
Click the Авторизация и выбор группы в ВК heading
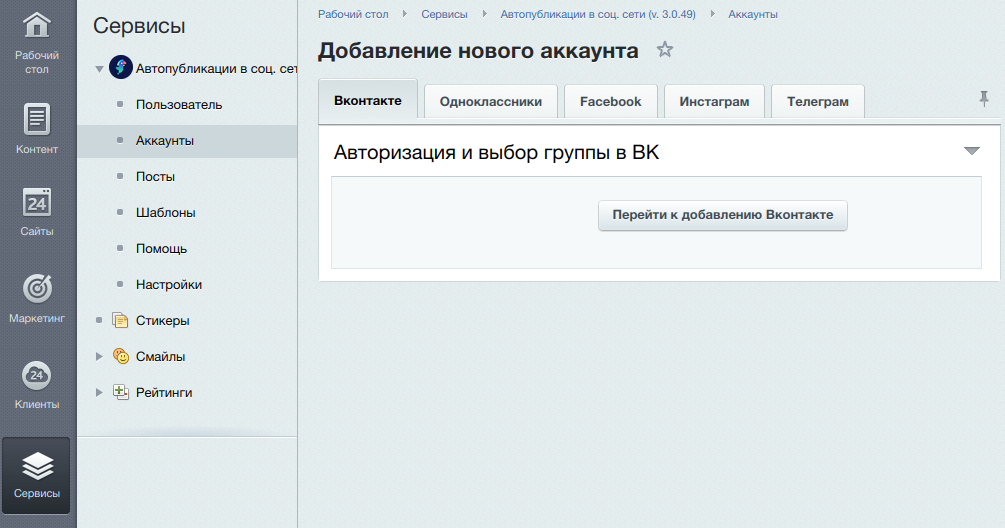point(496,153)
